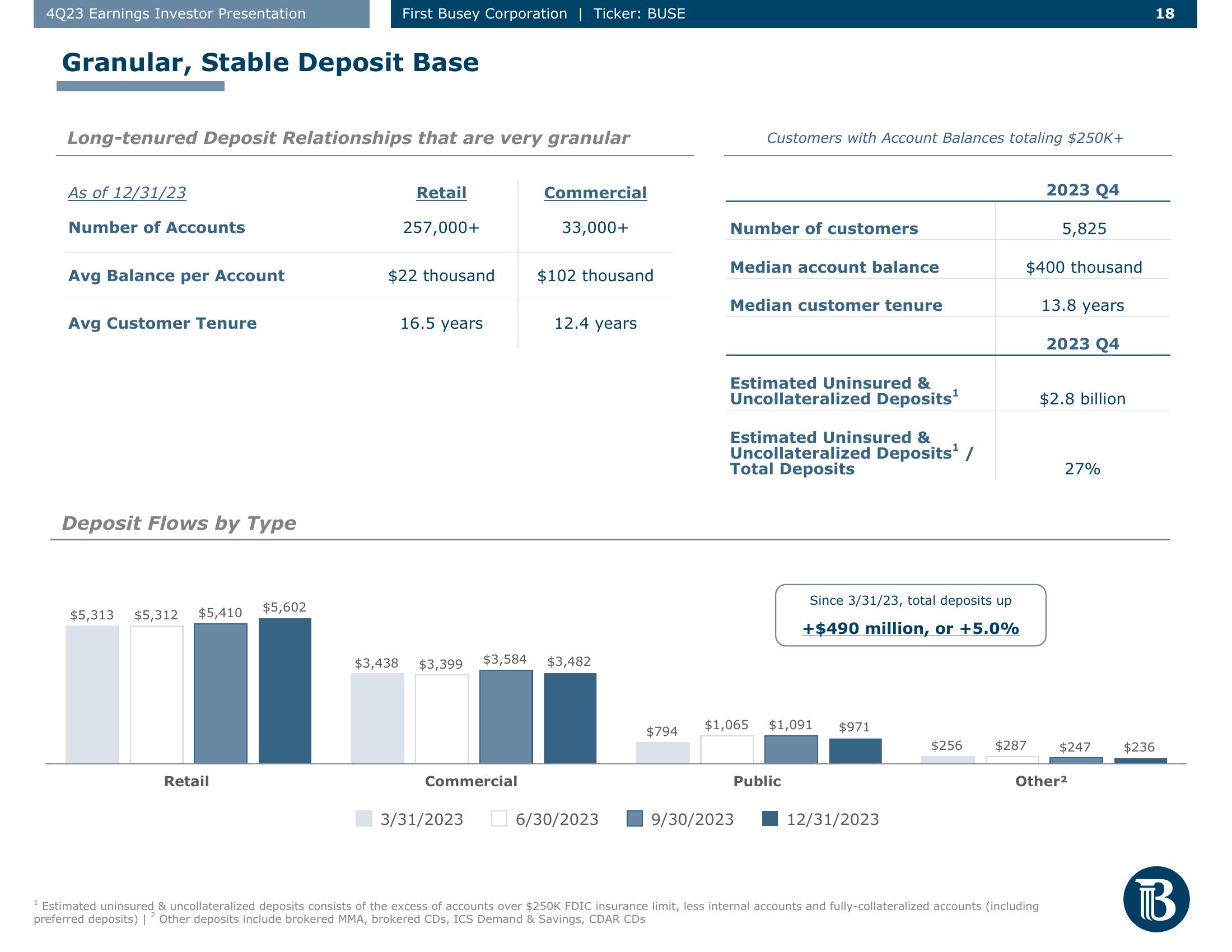Click the '$2.8 billion' uninsured deposits value
The height and width of the screenshot is (952, 1232).
coord(1082,399)
